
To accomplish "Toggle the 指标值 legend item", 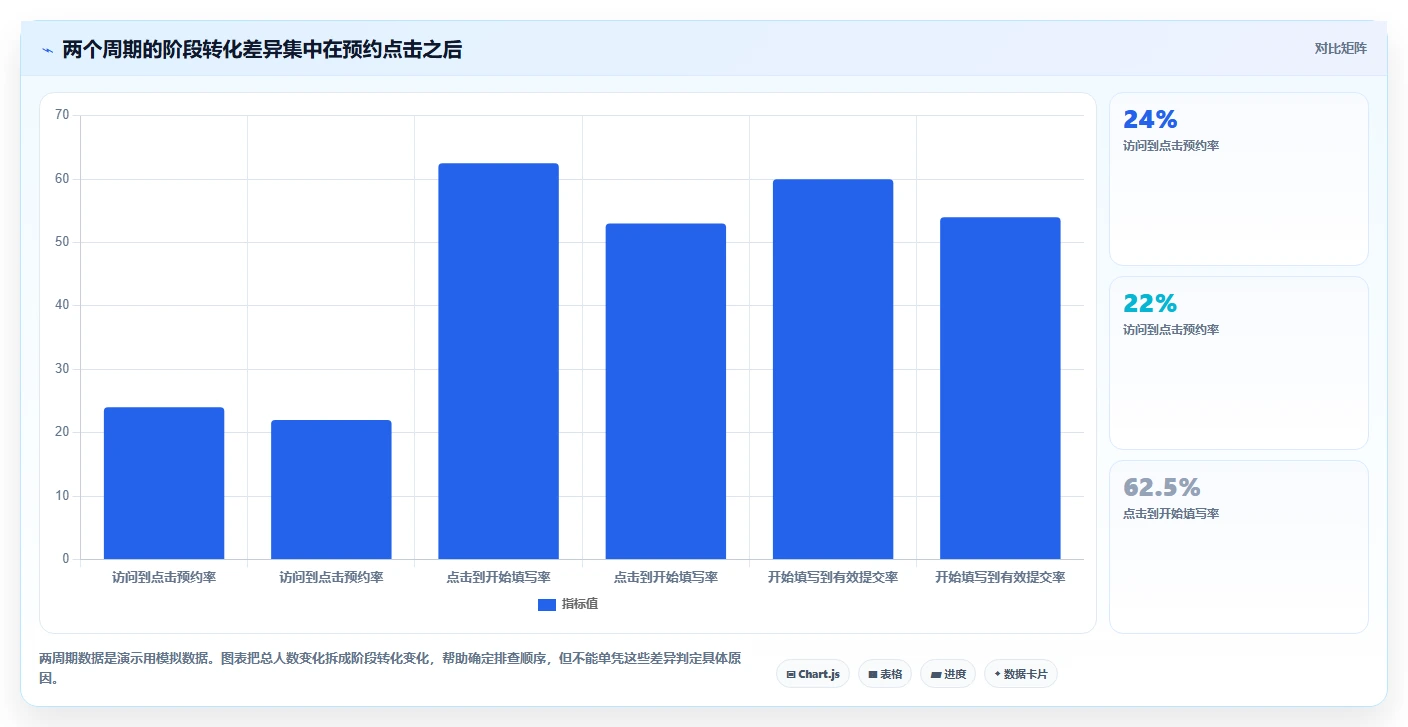I will (x=568, y=604).
